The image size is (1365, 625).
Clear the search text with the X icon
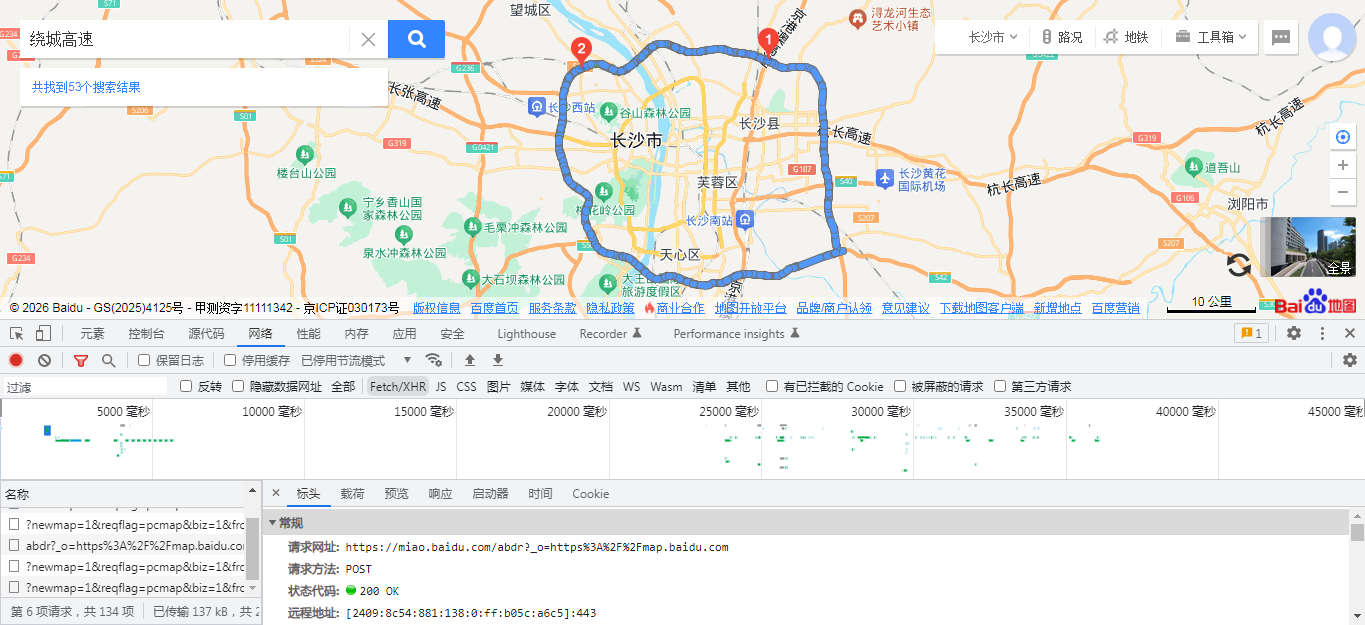(368, 39)
